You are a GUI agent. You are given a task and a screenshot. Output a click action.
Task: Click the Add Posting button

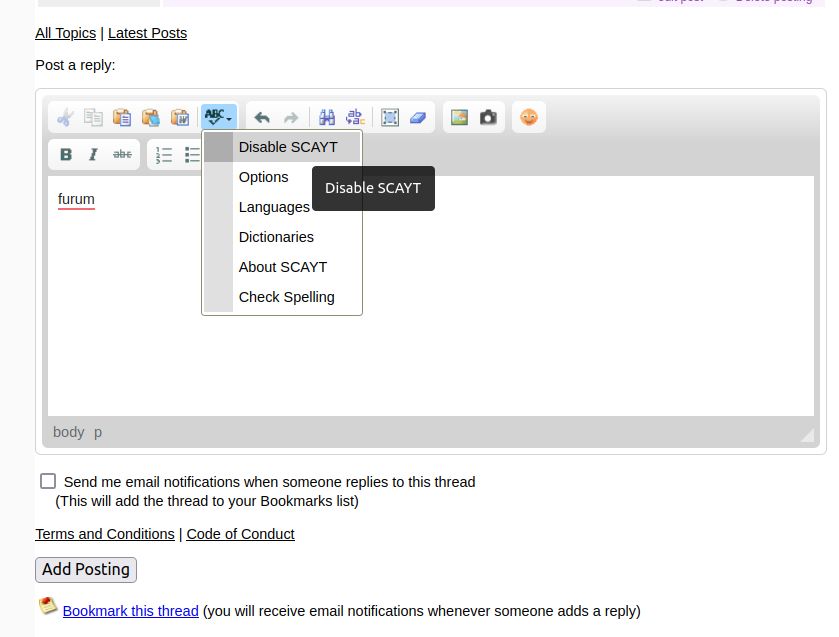[x=86, y=570]
